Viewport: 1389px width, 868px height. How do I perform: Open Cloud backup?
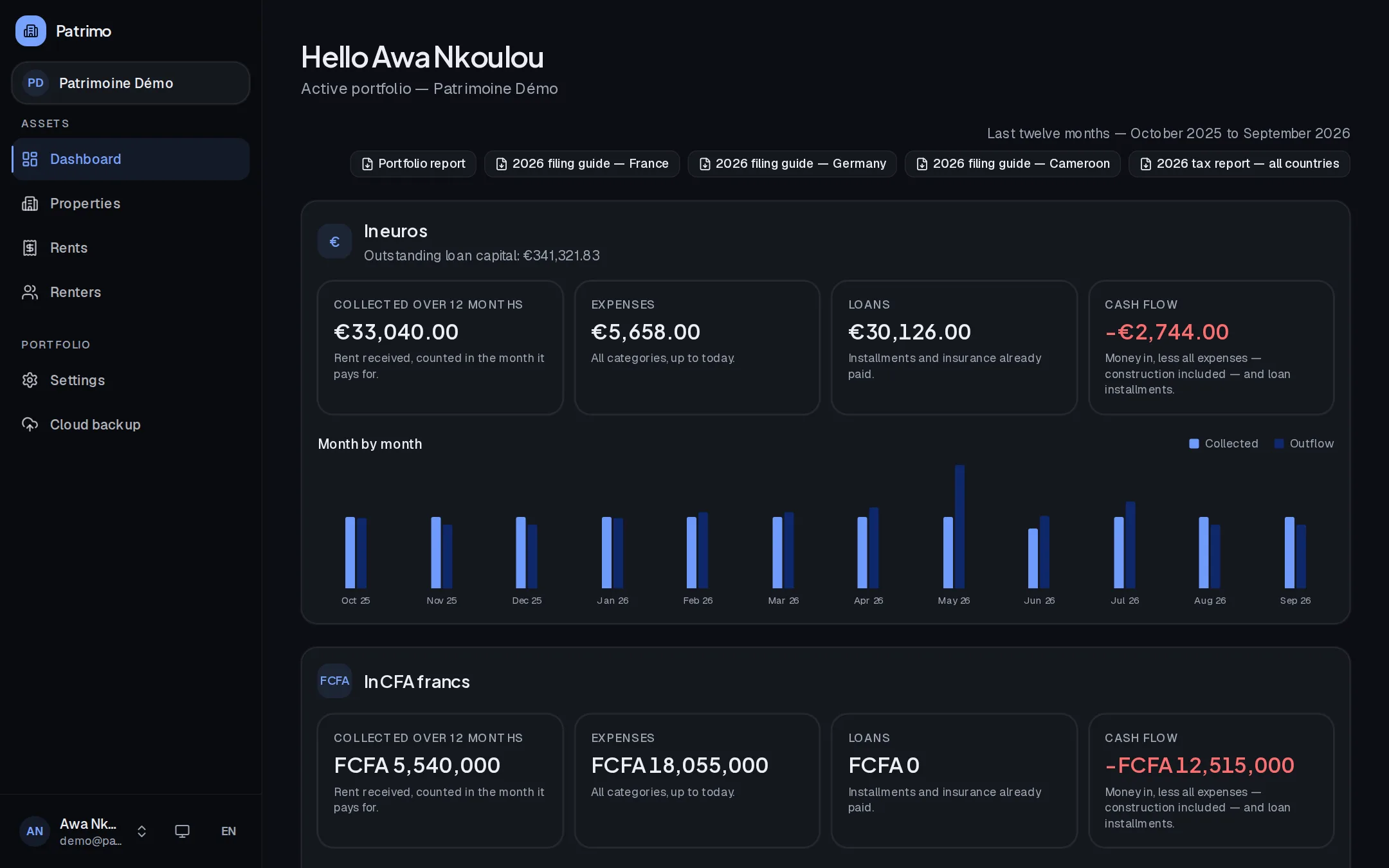131,424
